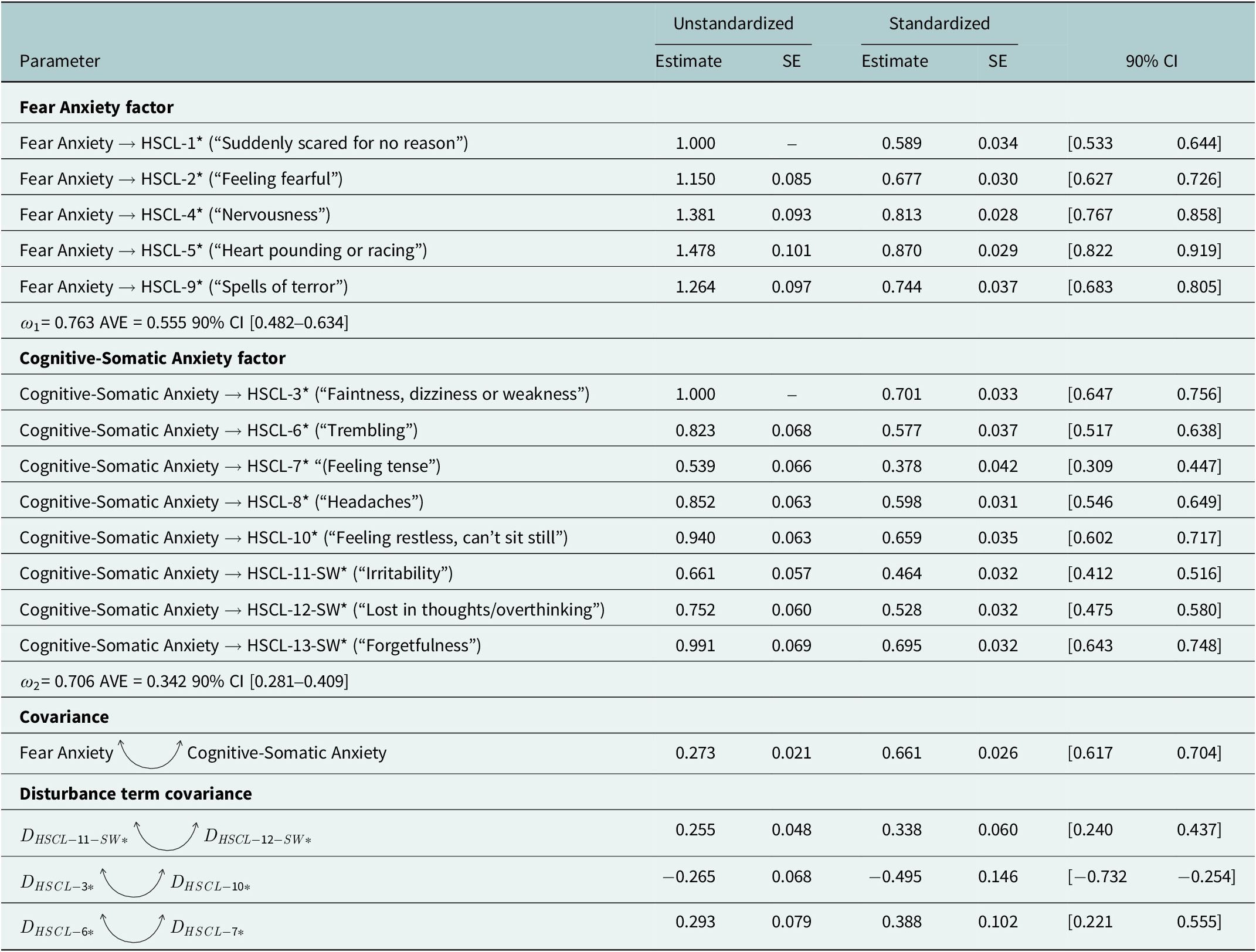Click unstandardized estimate 1.381 for Nervousness
The image size is (1256, 952).
click(695, 215)
